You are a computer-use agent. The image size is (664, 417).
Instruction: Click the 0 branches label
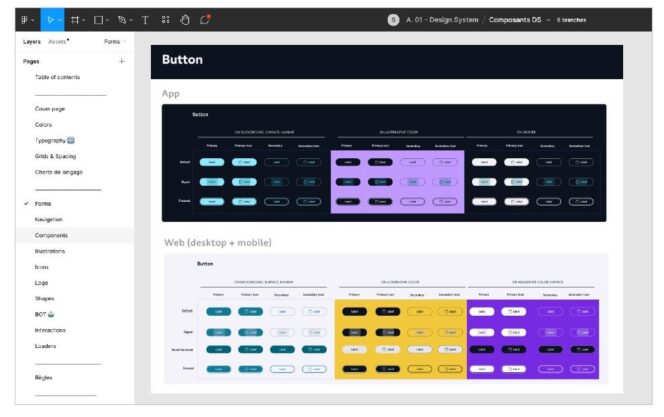pyautogui.click(x=573, y=19)
